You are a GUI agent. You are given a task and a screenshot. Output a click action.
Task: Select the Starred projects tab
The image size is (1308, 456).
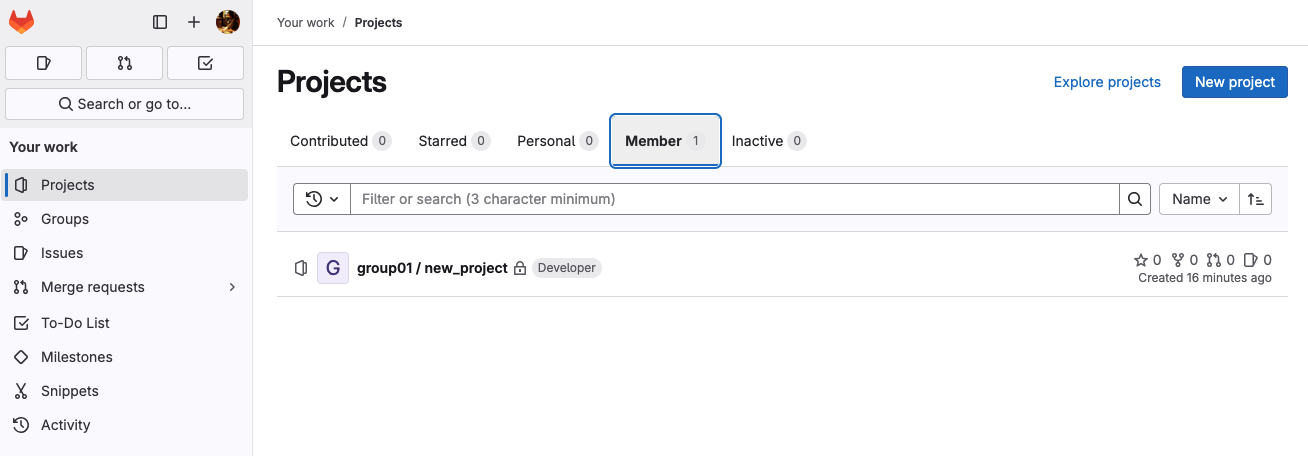[x=454, y=141]
